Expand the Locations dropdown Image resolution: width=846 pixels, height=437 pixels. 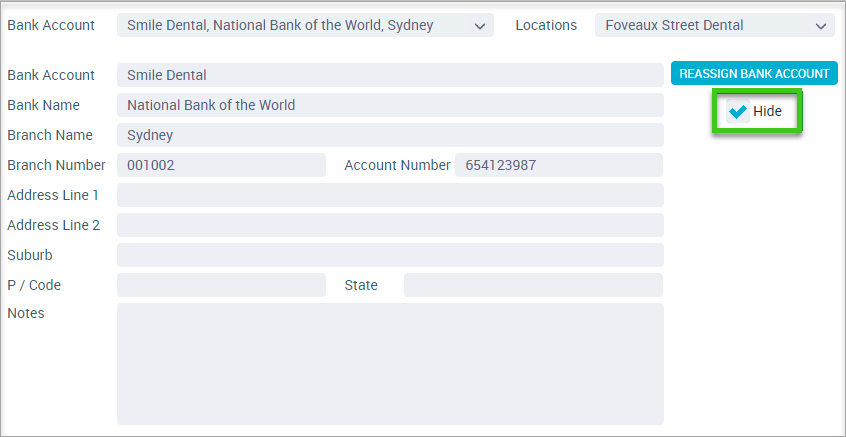[715, 25]
